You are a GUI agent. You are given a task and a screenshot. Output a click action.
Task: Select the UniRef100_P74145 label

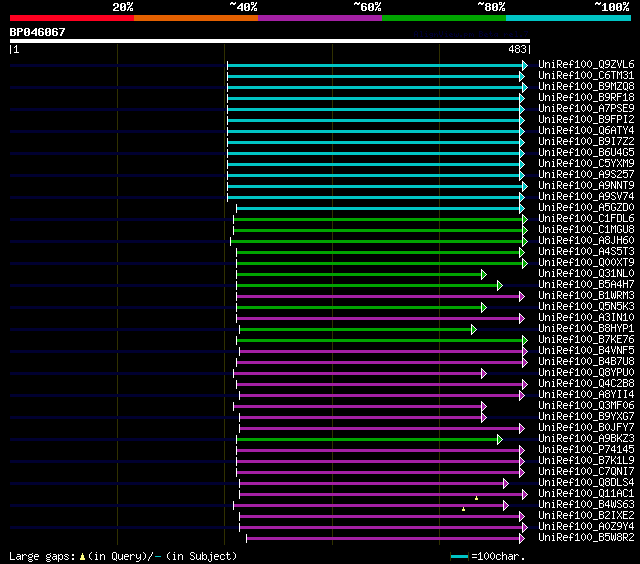586,450
